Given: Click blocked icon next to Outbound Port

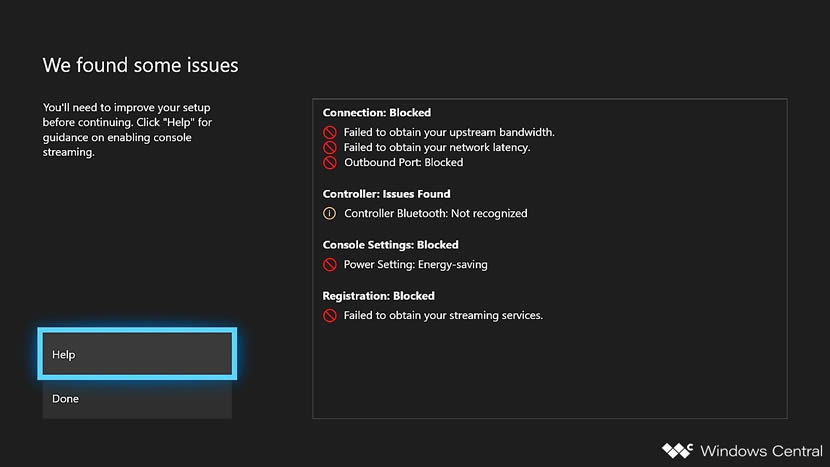Looking at the screenshot, I should tap(330, 162).
